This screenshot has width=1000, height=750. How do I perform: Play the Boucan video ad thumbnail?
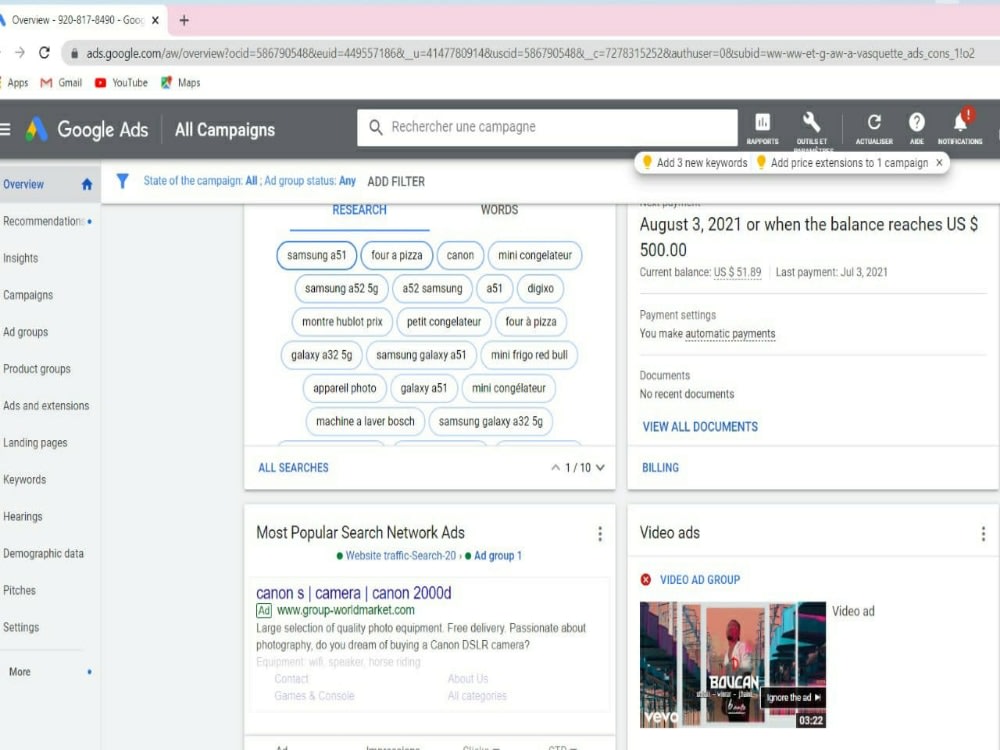point(733,665)
